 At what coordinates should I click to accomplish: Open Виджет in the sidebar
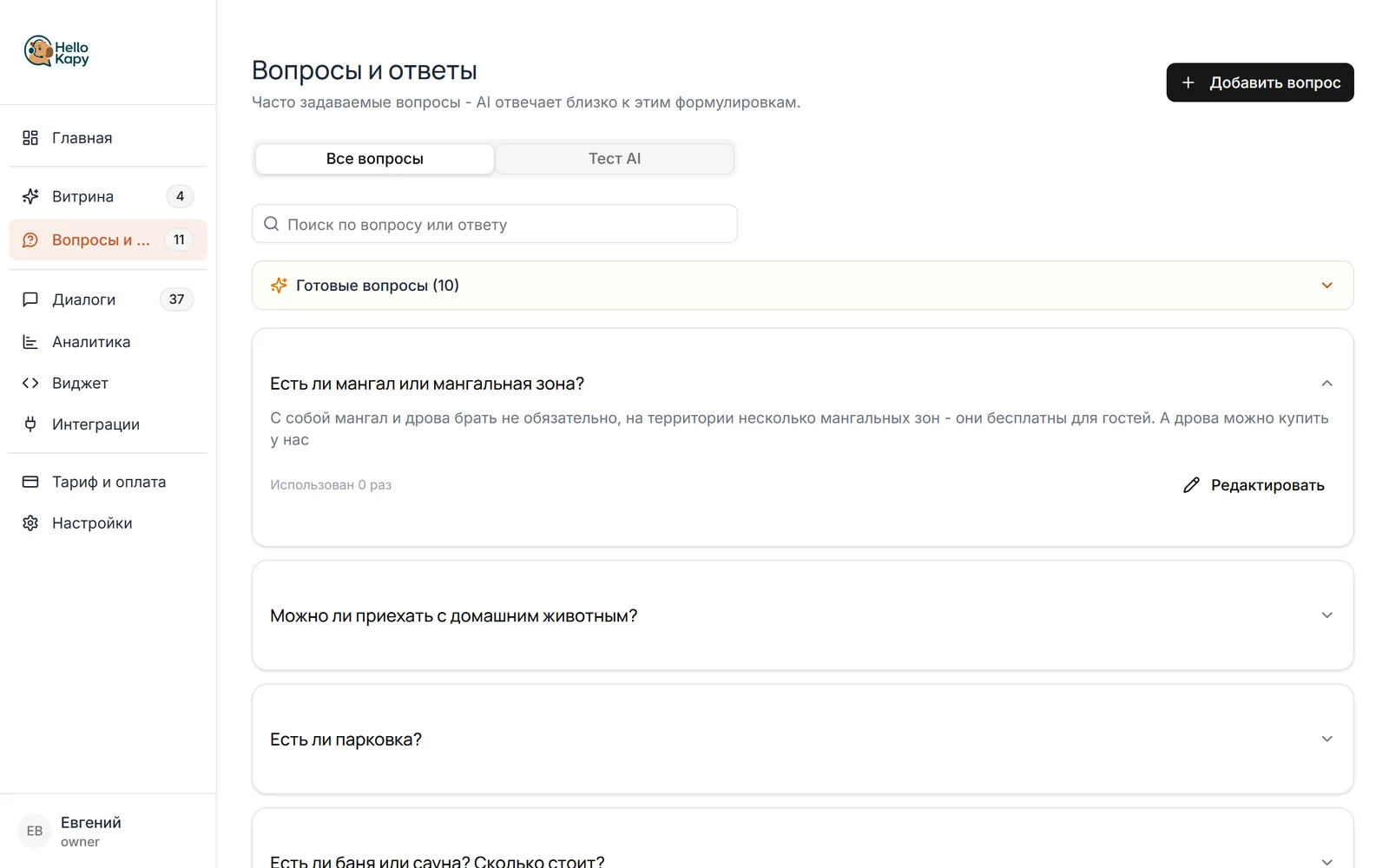click(108, 383)
